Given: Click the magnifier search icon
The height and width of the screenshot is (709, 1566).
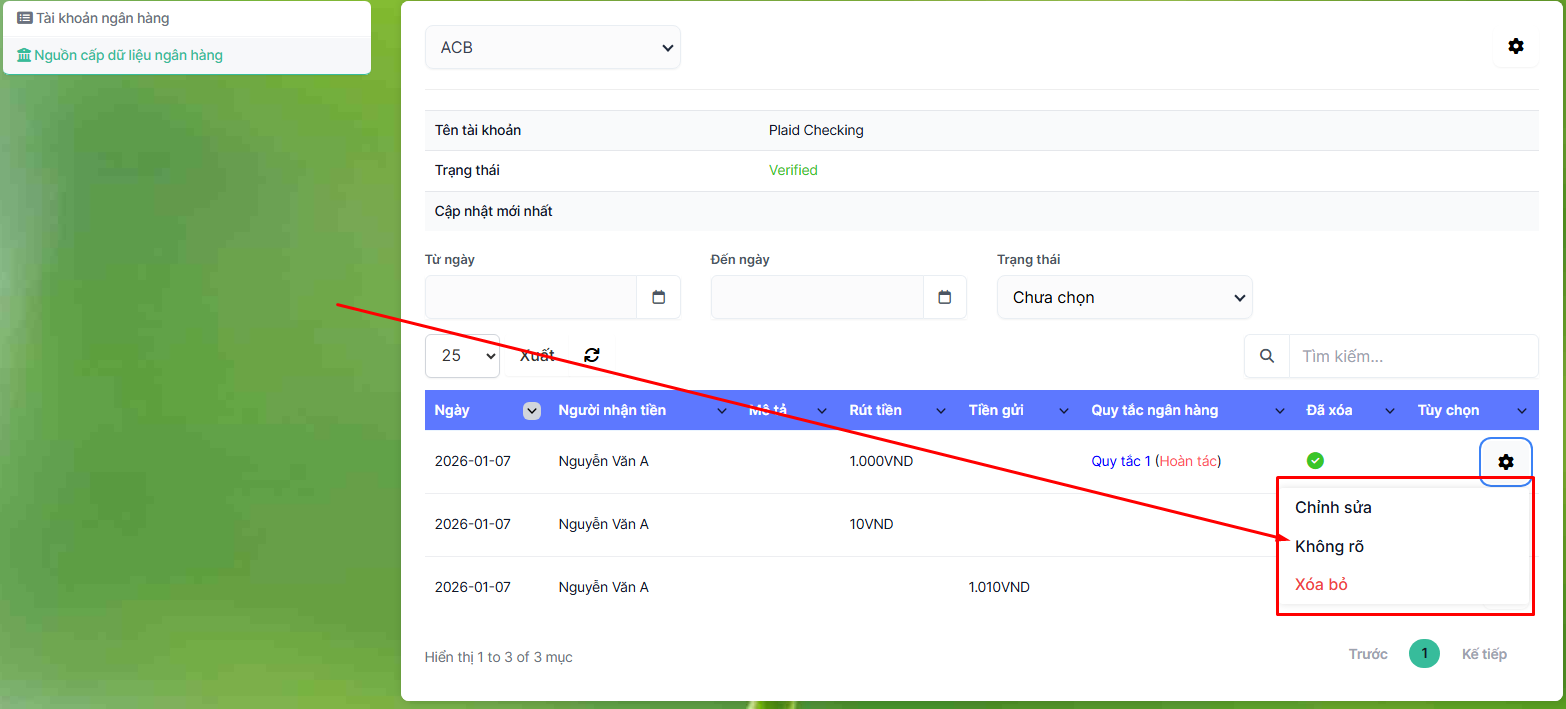Looking at the screenshot, I should coord(1267,356).
